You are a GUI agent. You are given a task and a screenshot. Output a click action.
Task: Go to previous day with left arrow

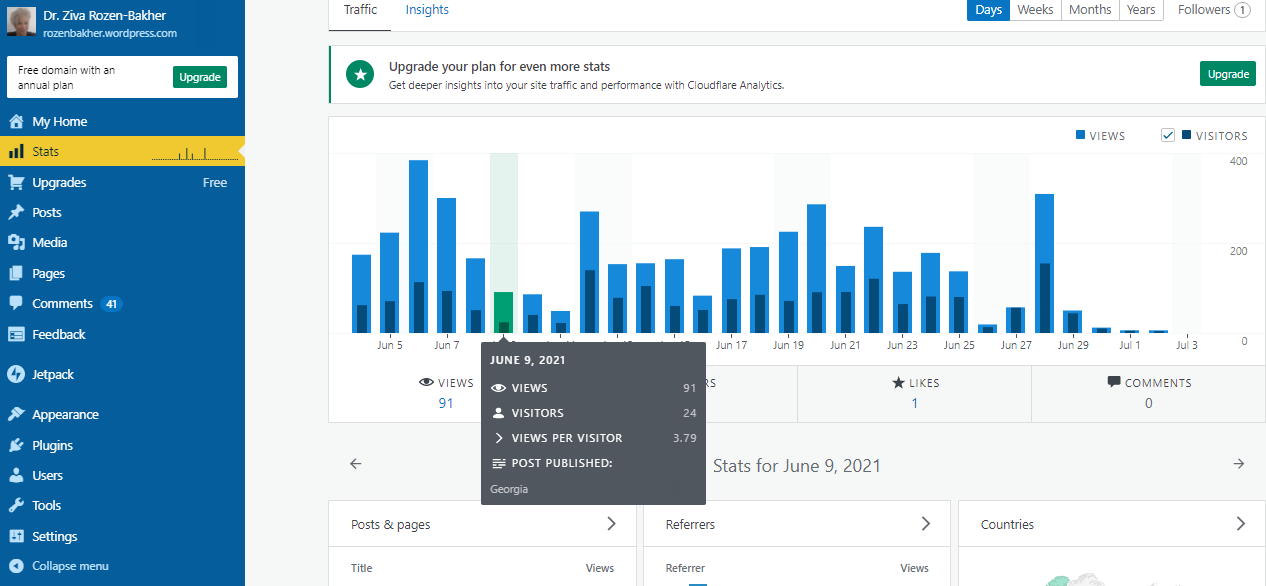tap(355, 464)
